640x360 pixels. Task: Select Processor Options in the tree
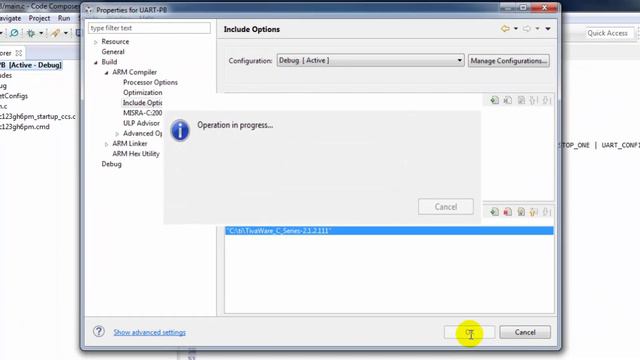tap(150, 82)
